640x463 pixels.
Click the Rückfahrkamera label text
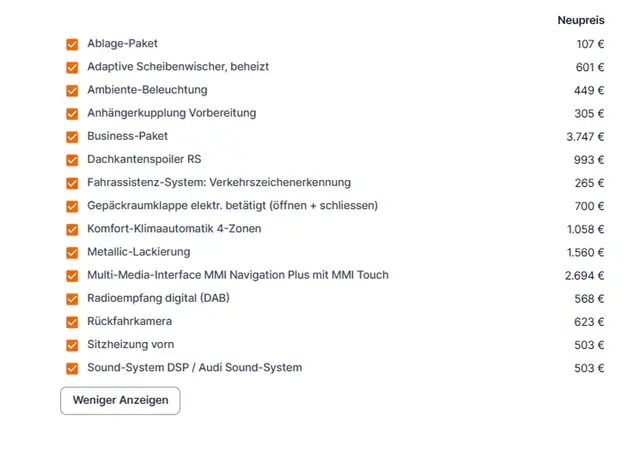point(129,322)
